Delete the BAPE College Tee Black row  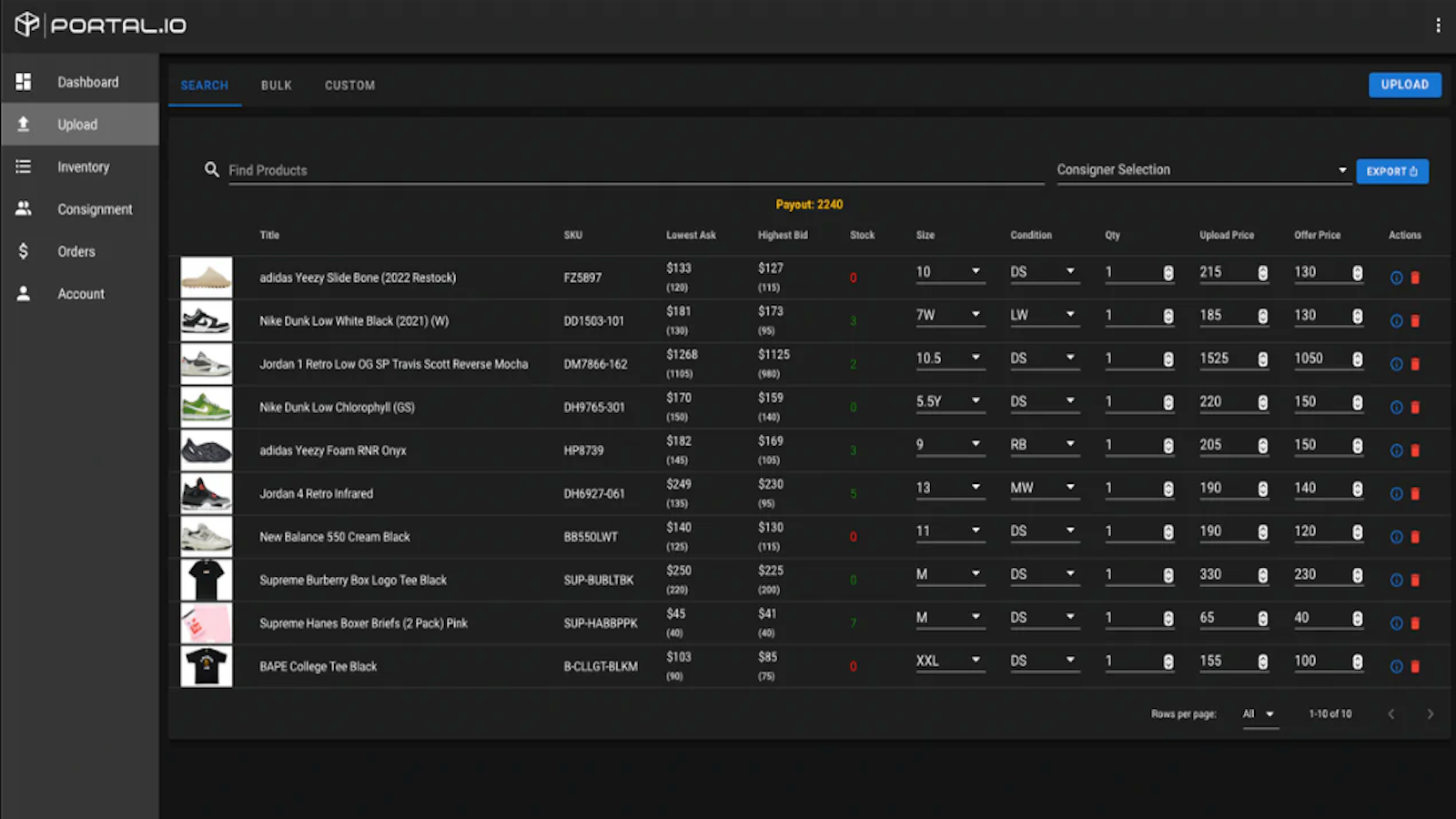[1415, 667]
